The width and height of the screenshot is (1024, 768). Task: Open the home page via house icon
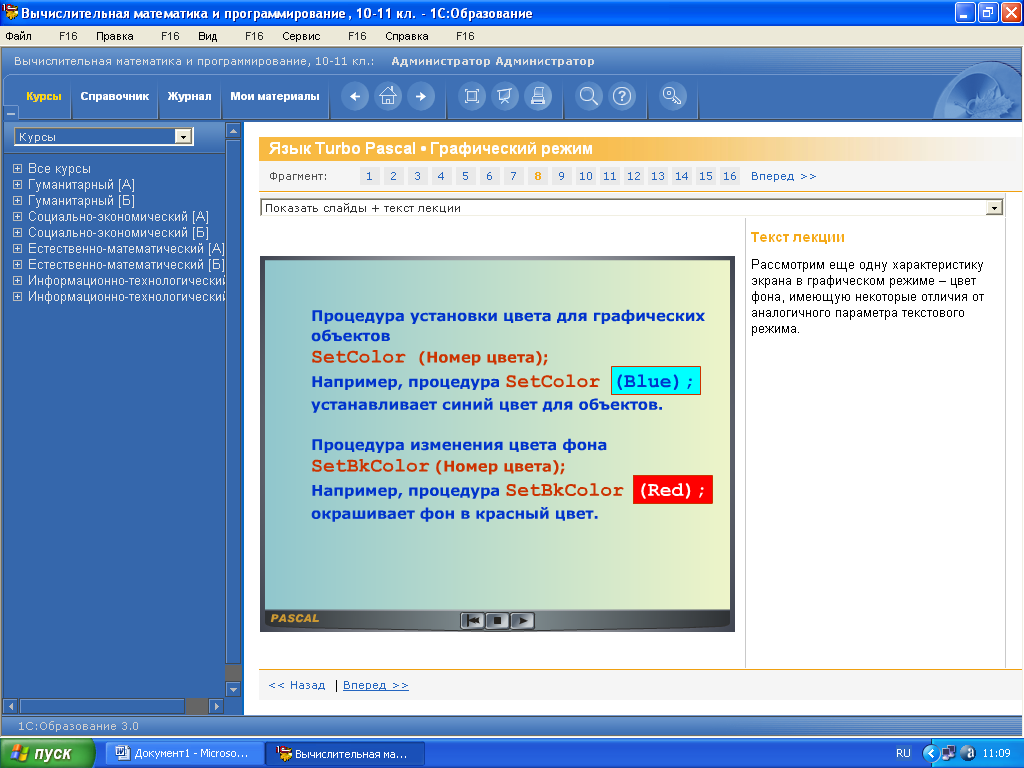click(x=388, y=97)
